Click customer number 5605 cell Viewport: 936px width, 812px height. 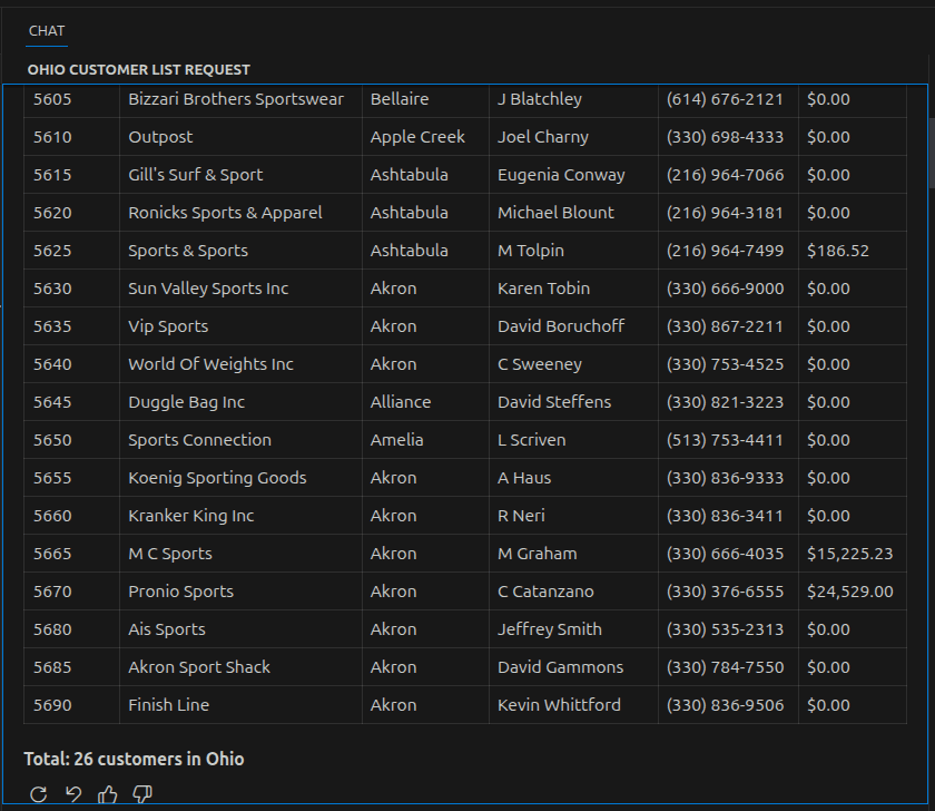pos(52,99)
